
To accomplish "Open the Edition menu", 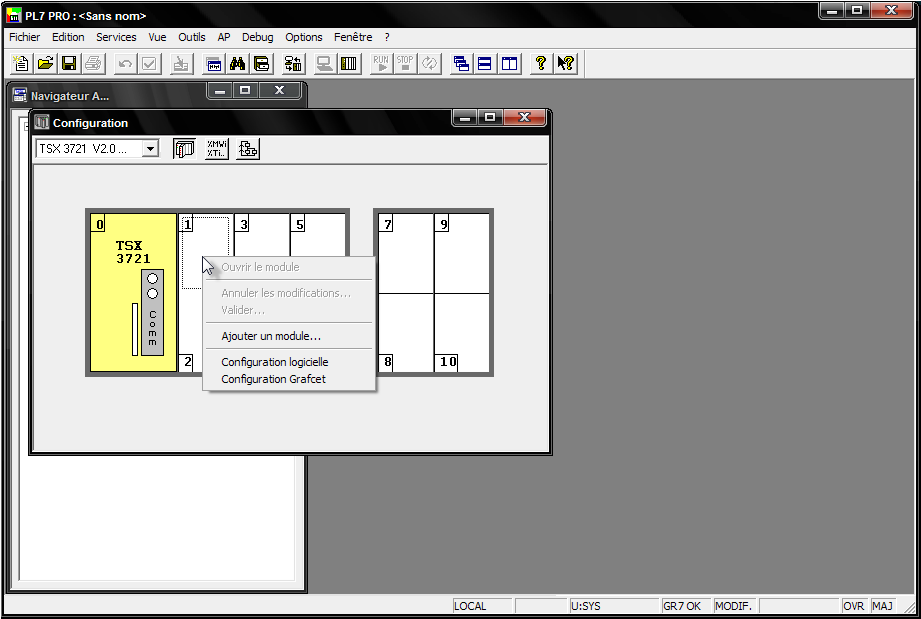I will tap(68, 37).
